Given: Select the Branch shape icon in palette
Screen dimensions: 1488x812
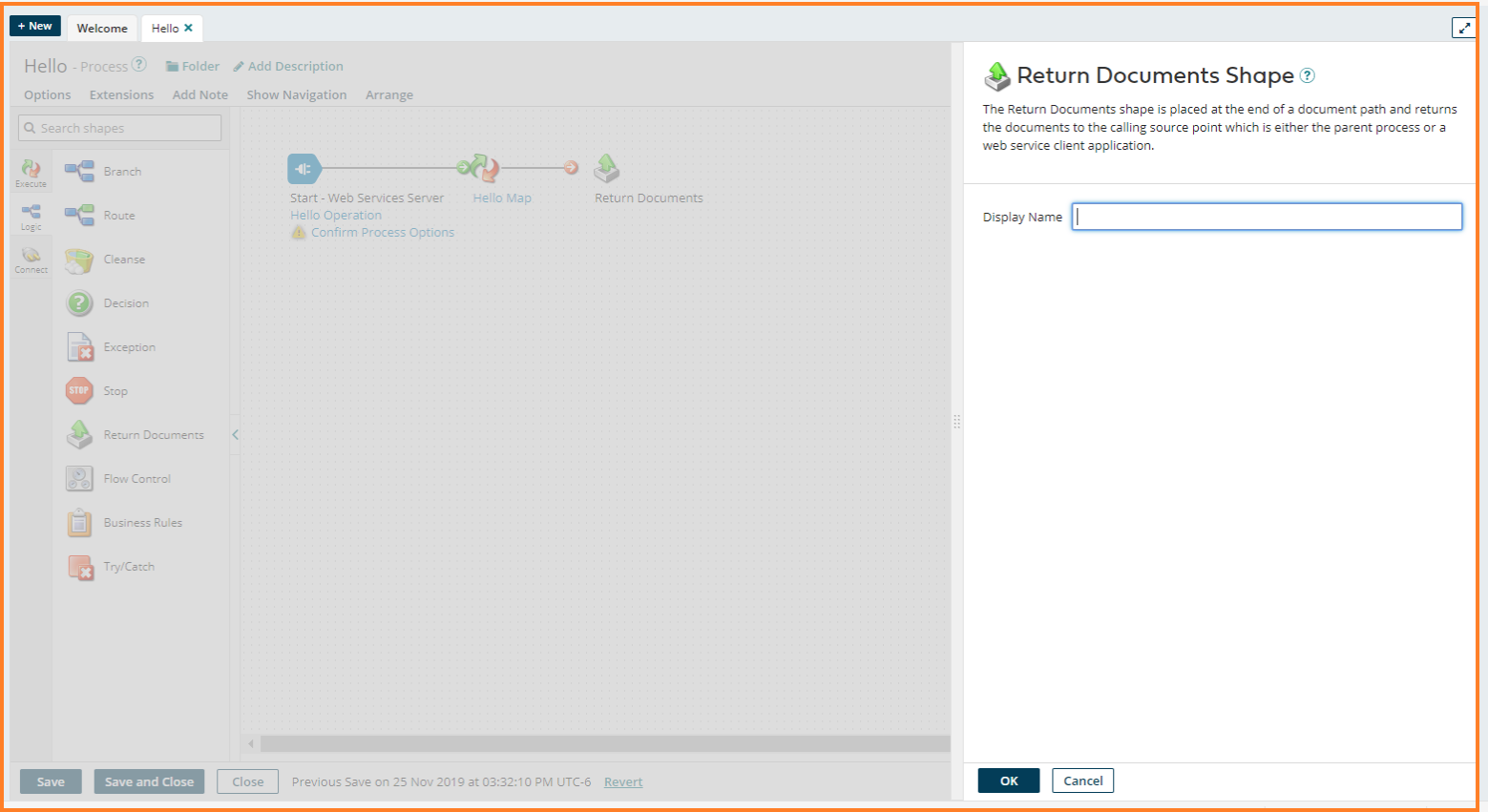Looking at the screenshot, I should [x=79, y=172].
